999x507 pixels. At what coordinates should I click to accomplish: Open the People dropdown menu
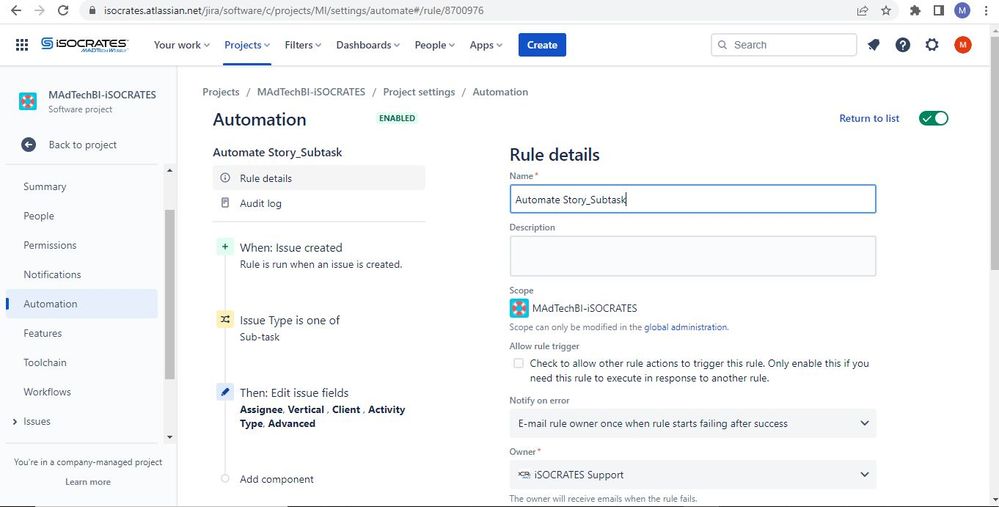coord(435,45)
